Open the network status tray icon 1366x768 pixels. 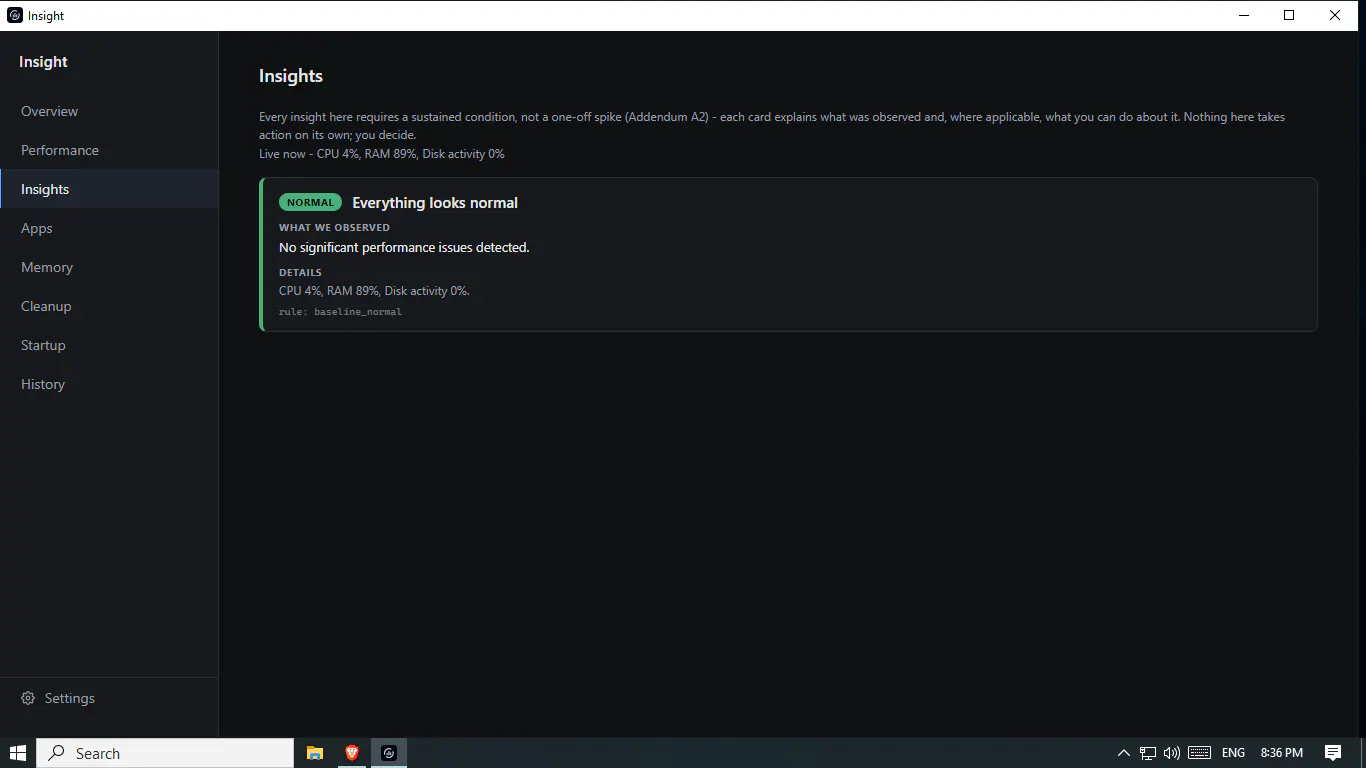click(x=1148, y=753)
